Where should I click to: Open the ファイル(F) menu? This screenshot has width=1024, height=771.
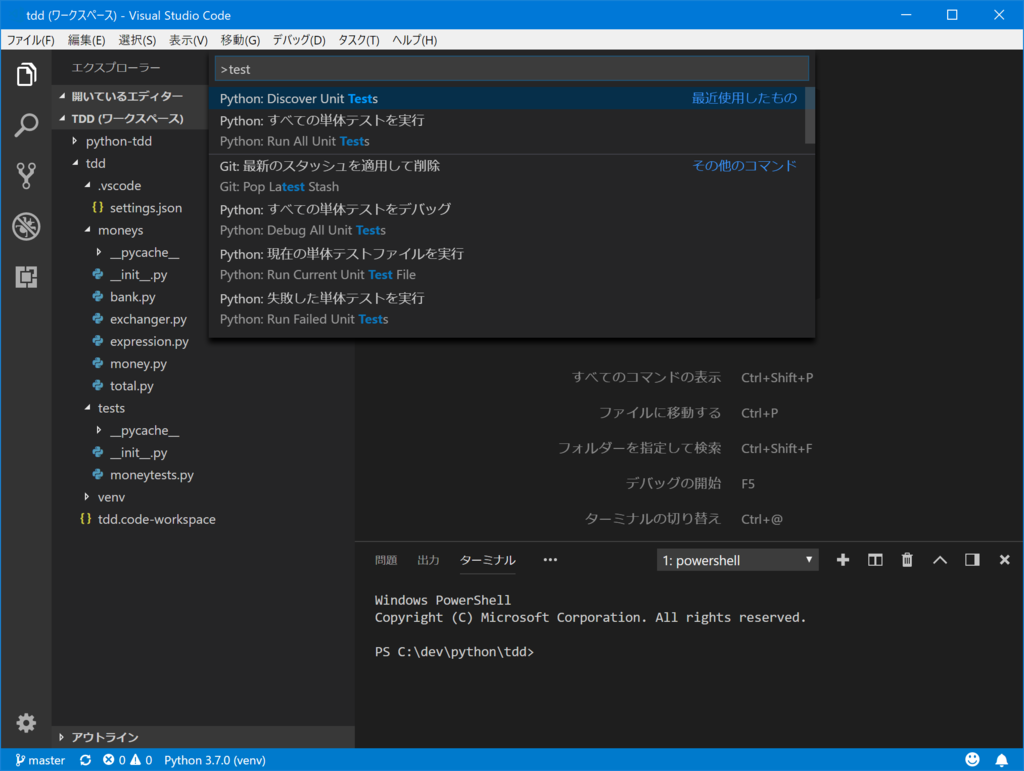pyautogui.click(x=31, y=40)
